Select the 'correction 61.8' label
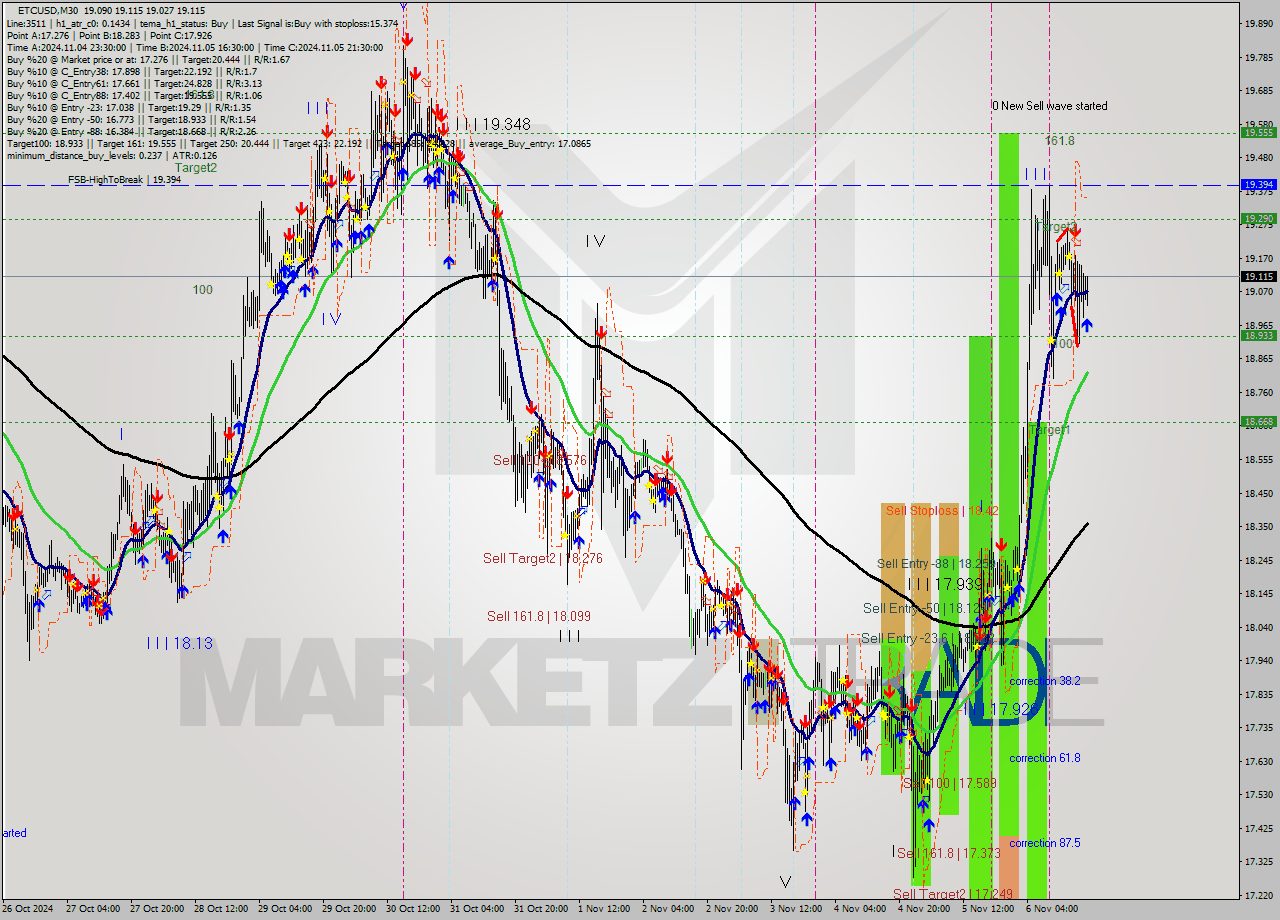 pyautogui.click(x=1045, y=758)
